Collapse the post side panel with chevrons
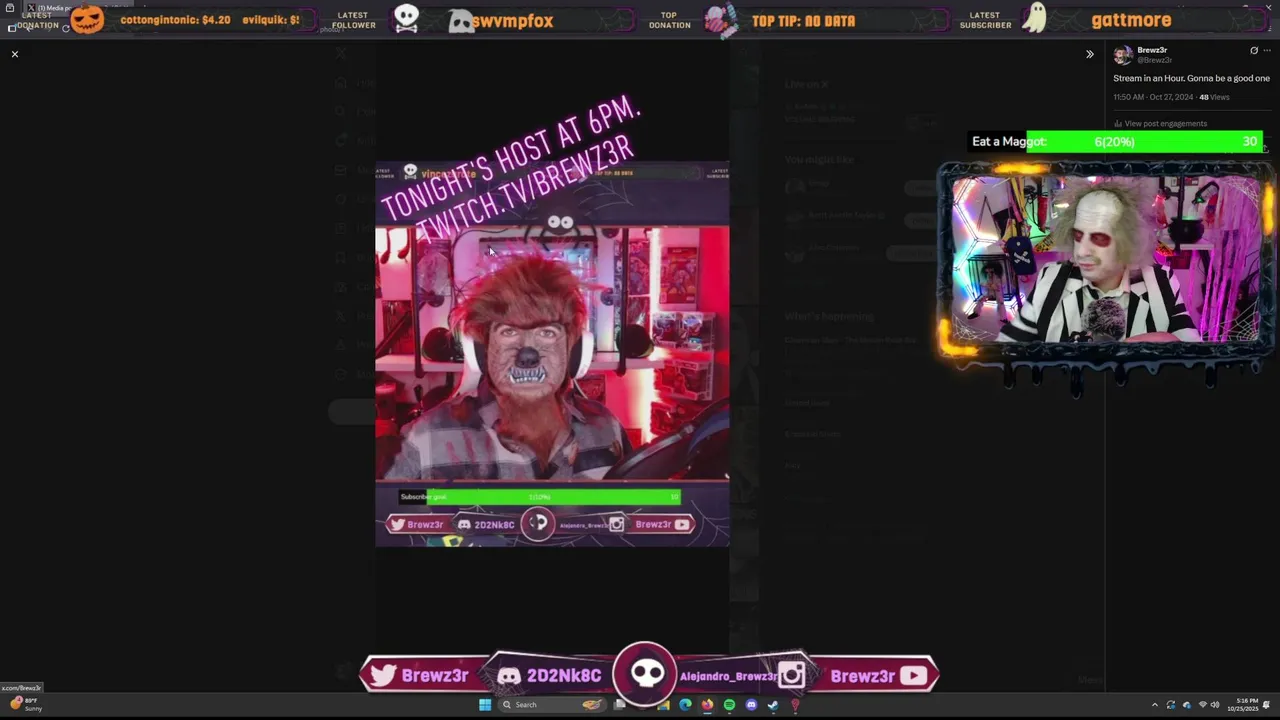 pos(1090,54)
